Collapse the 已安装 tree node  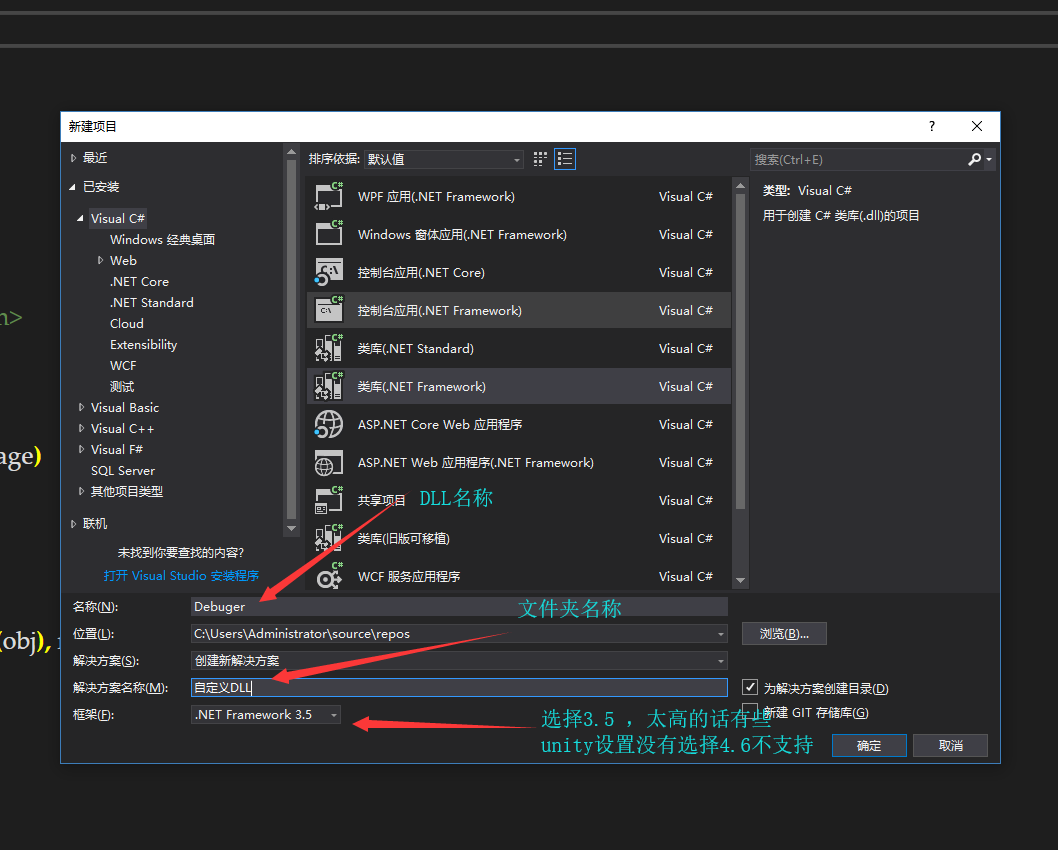click(x=73, y=187)
